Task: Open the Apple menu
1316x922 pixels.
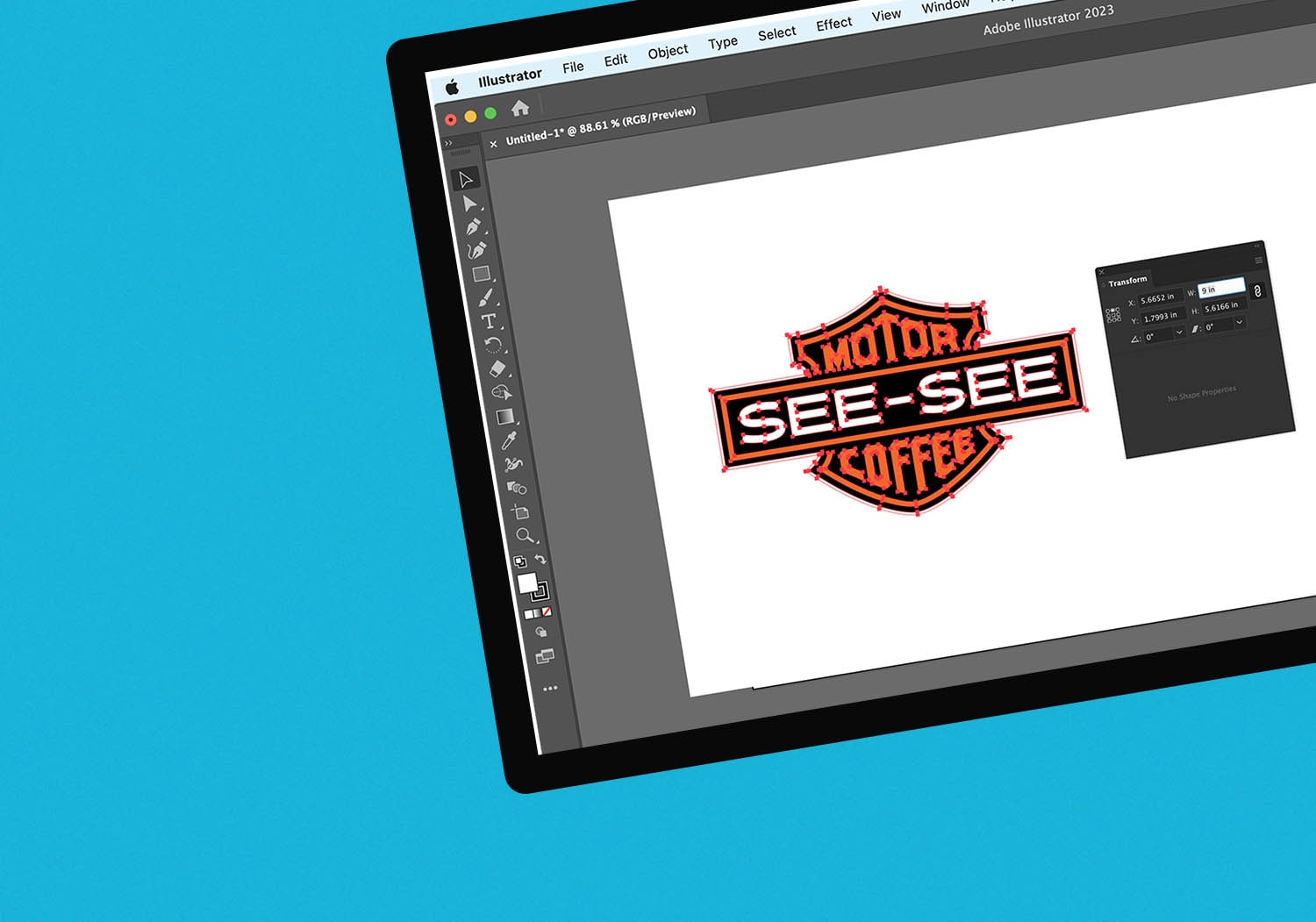Action: coord(453,87)
